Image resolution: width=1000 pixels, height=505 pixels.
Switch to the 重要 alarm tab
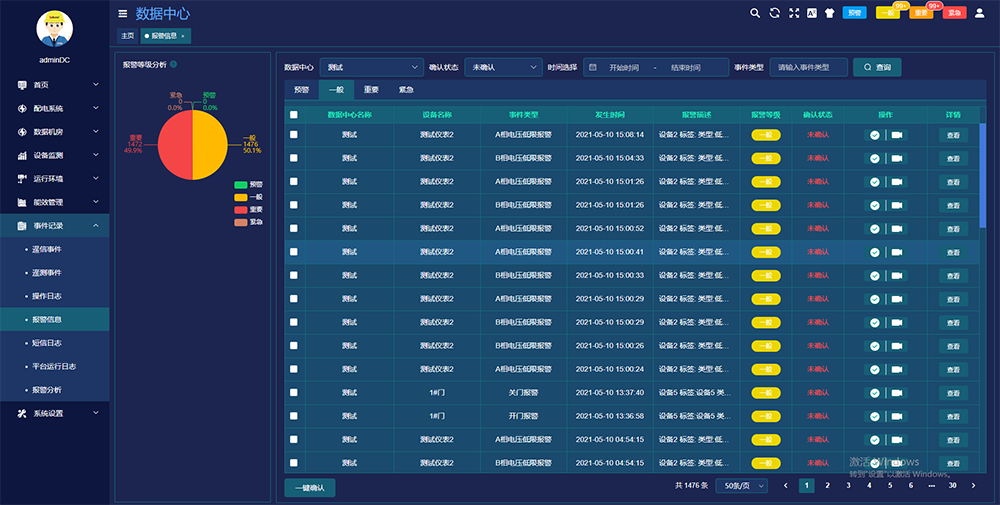(371, 90)
